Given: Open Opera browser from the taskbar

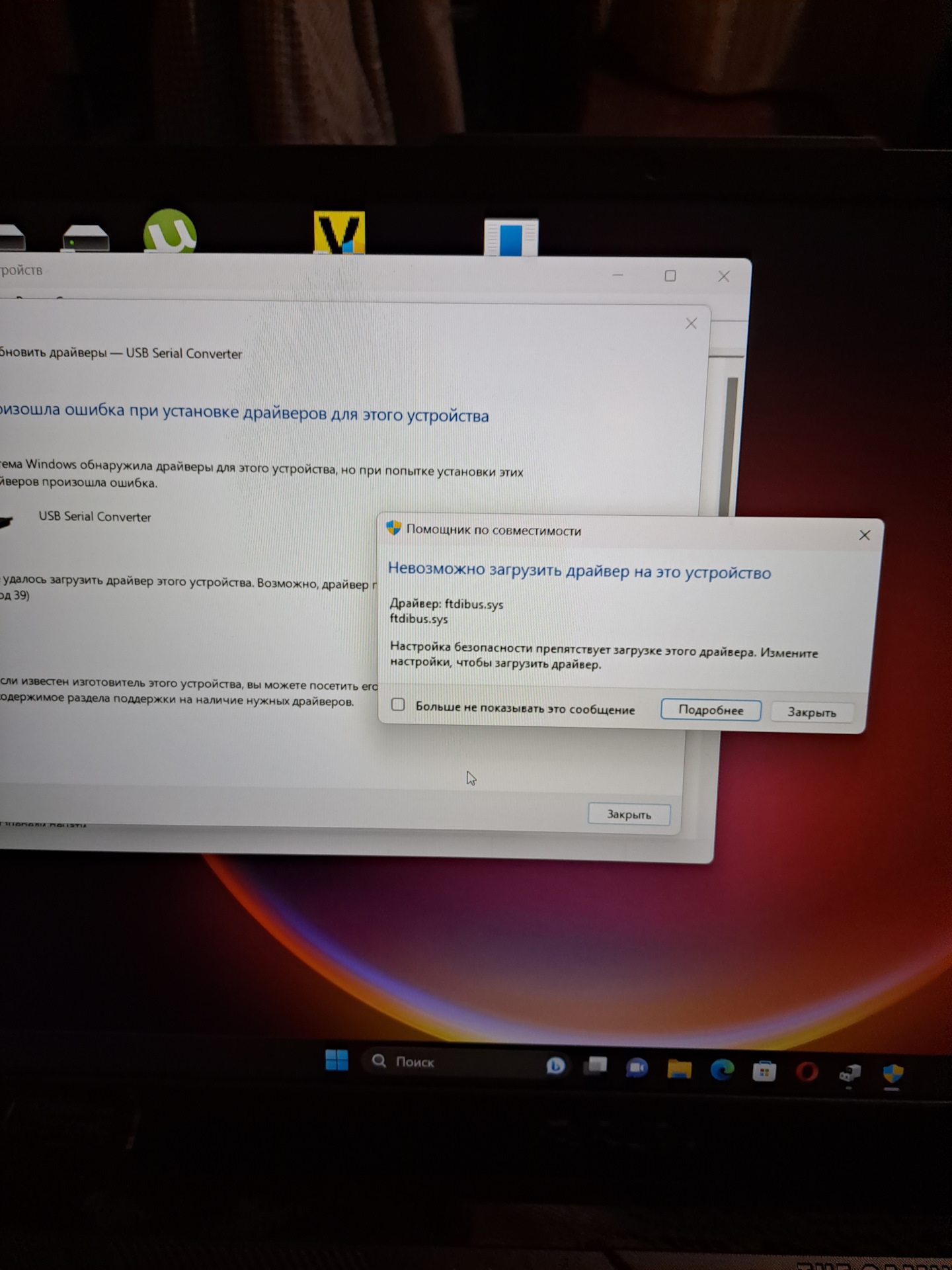Looking at the screenshot, I should coord(807,1072).
